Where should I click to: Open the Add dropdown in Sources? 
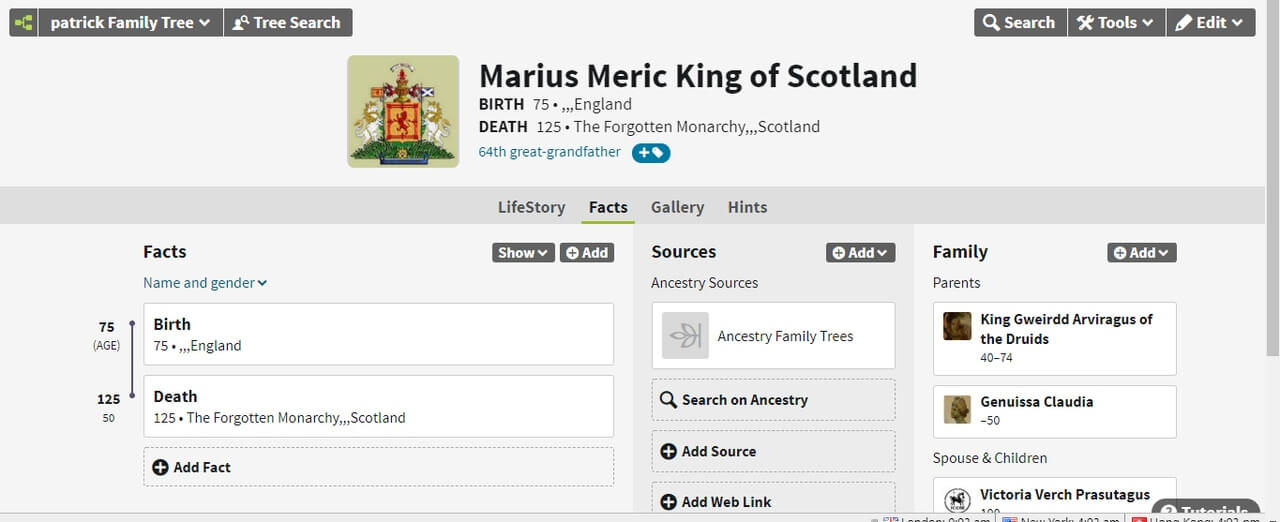[860, 253]
